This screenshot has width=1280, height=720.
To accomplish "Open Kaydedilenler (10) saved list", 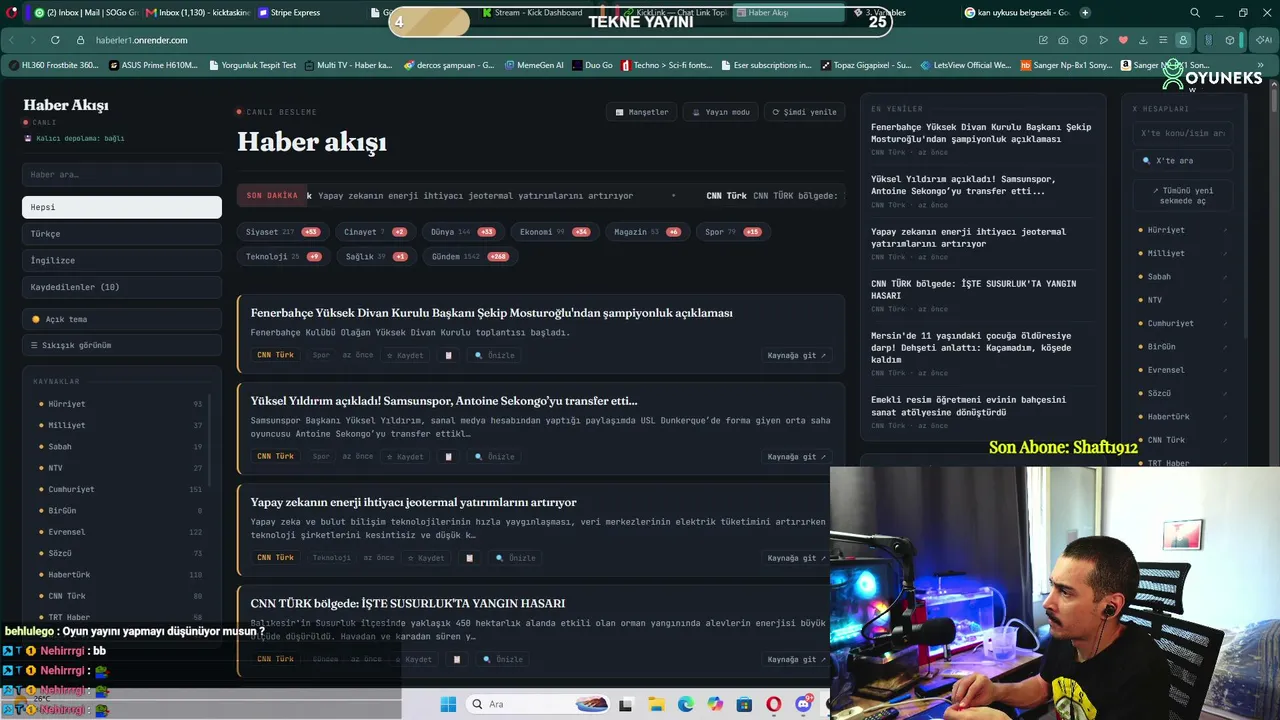I will coord(122,287).
